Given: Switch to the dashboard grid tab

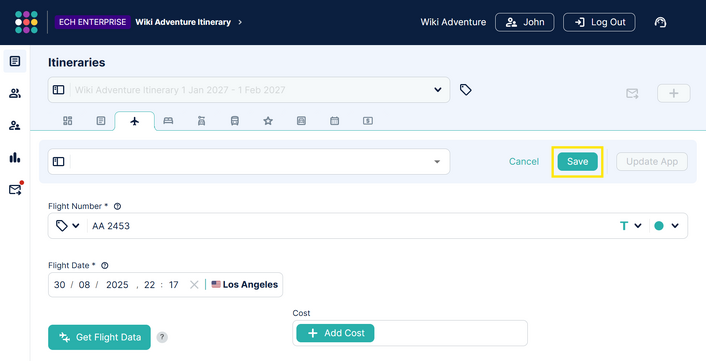Looking at the screenshot, I should pyautogui.click(x=68, y=121).
